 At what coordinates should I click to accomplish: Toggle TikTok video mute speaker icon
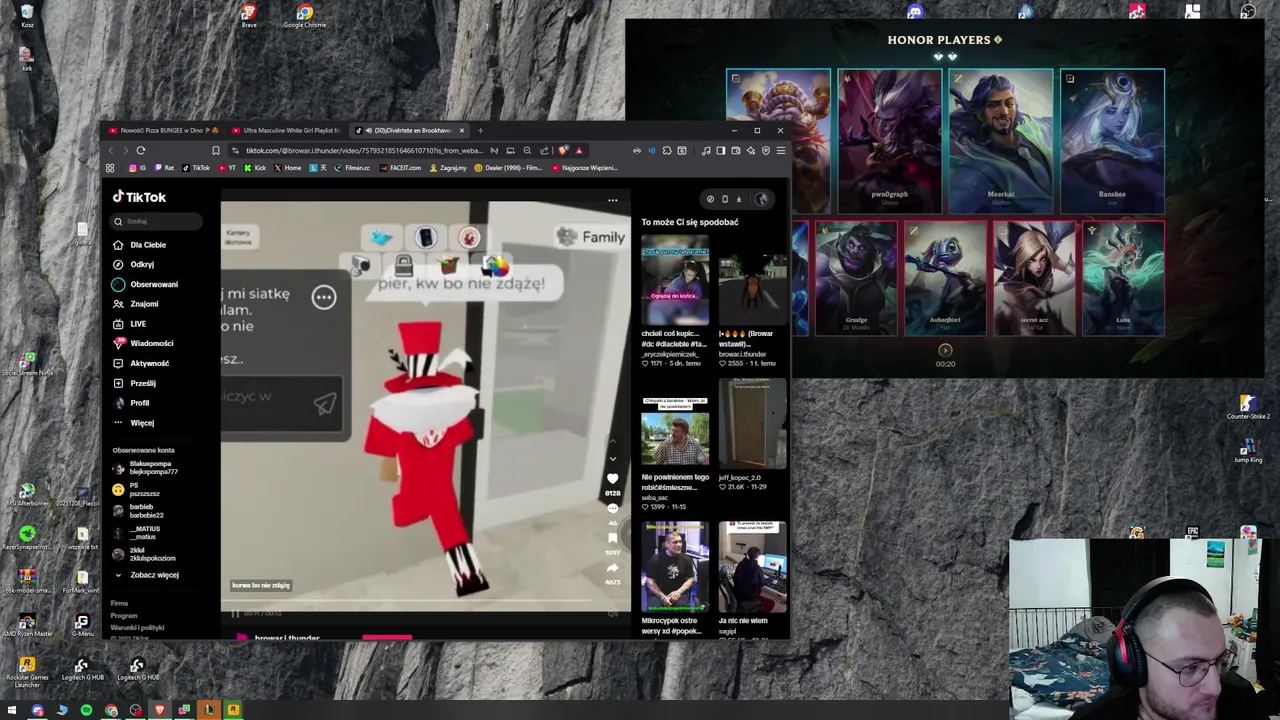pyautogui.click(x=613, y=613)
